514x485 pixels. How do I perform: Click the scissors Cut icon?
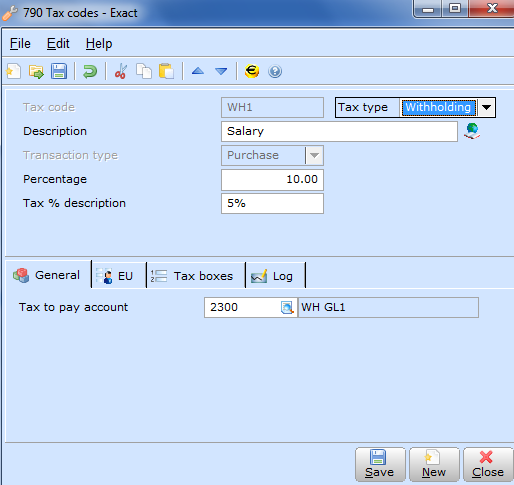tap(121, 71)
